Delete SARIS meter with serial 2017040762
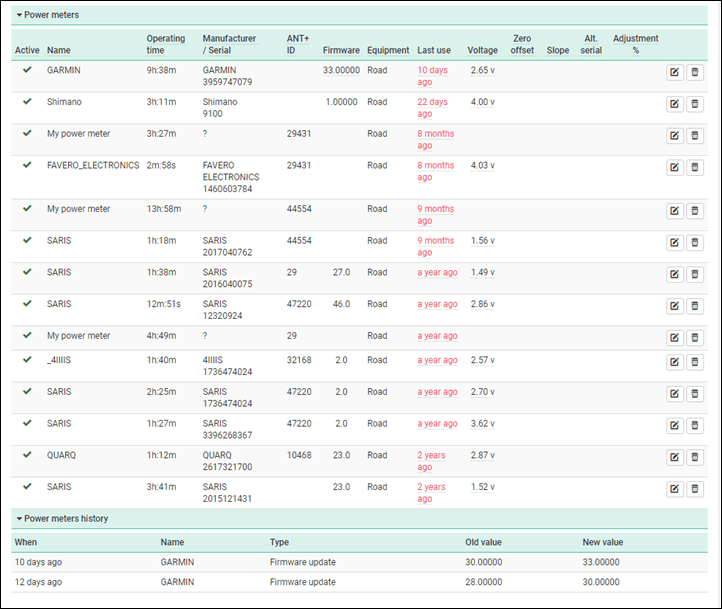The height and width of the screenshot is (609, 722). (695, 243)
